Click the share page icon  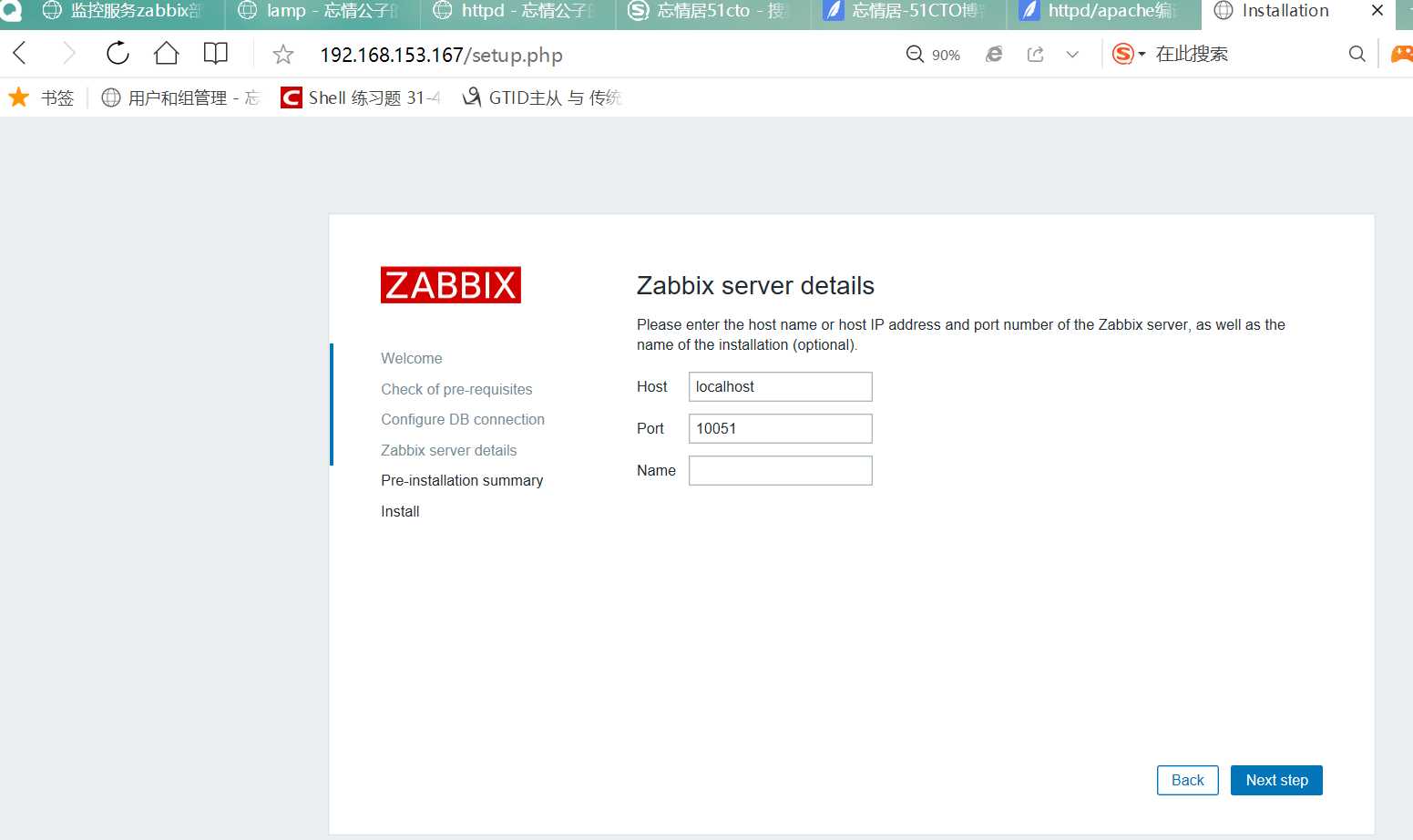click(1036, 55)
